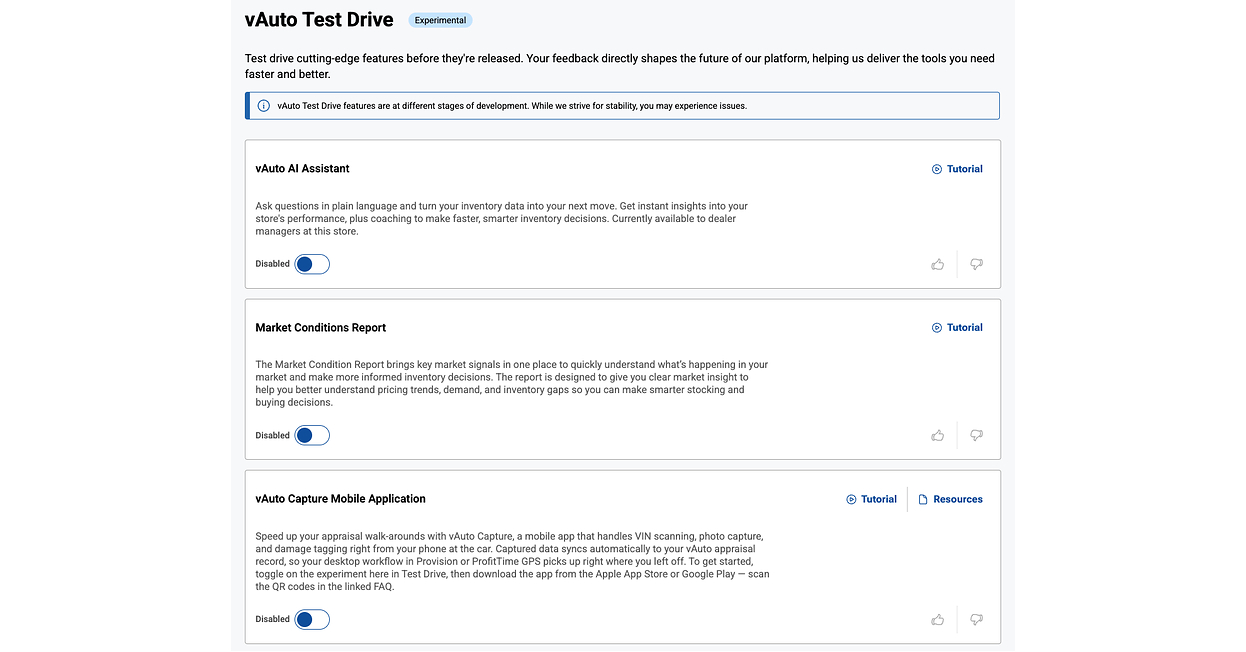Click the Market Conditions Report card title
This screenshot has width=1246, height=652.
pyautogui.click(x=320, y=327)
